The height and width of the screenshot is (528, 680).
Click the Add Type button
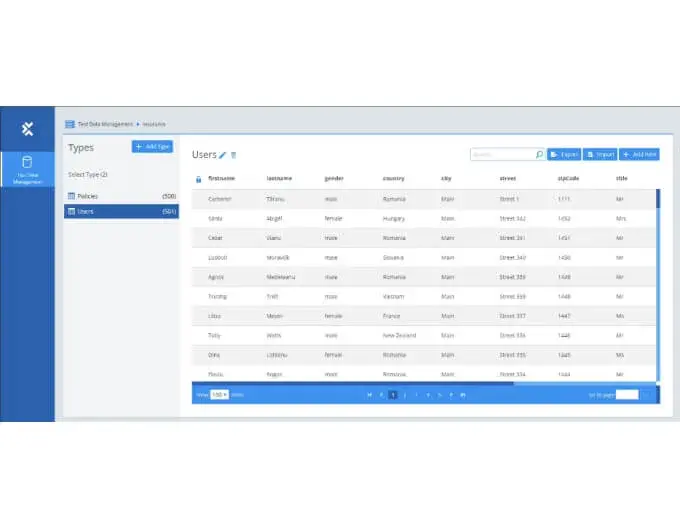click(x=152, y=147)
